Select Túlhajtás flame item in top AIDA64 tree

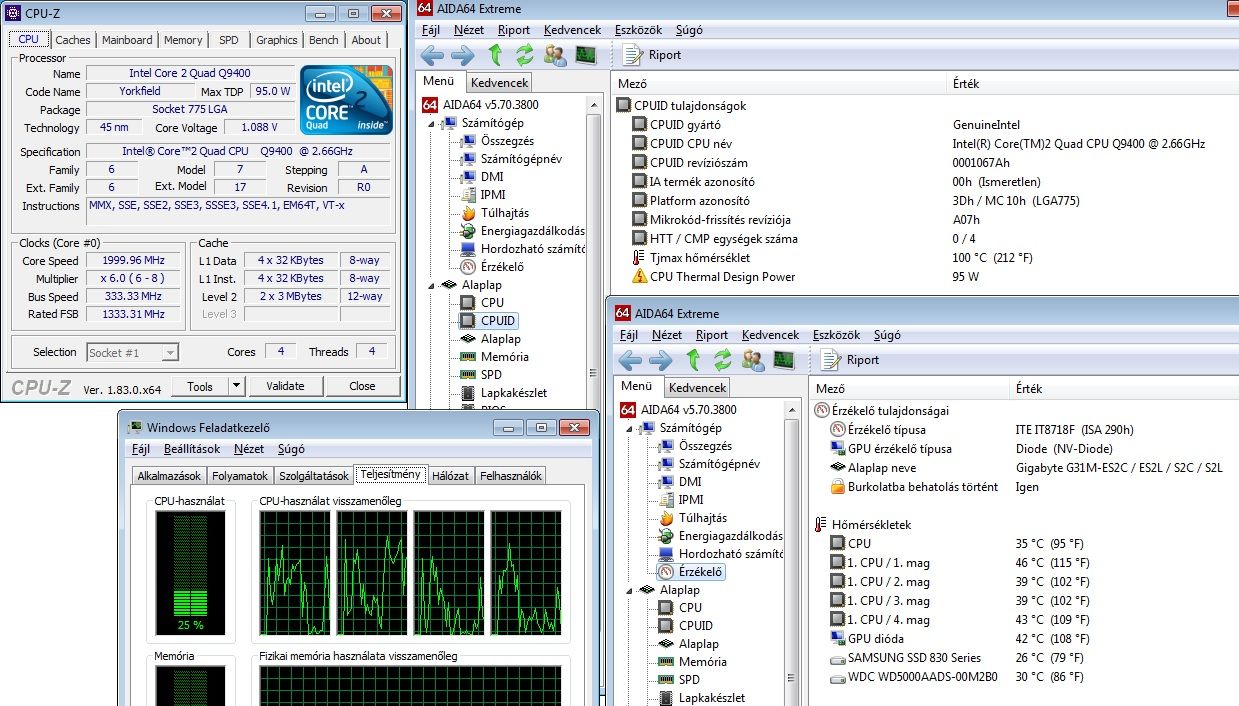[x=494, y=213]
